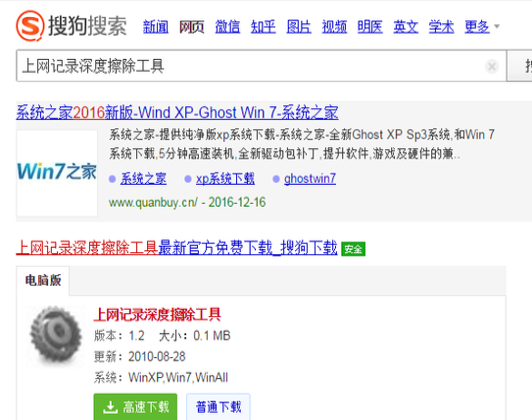Click the Win7之家 logo image
Image resolution: width=532 pixels, height=420 pixels.
[x=57, y=172]
